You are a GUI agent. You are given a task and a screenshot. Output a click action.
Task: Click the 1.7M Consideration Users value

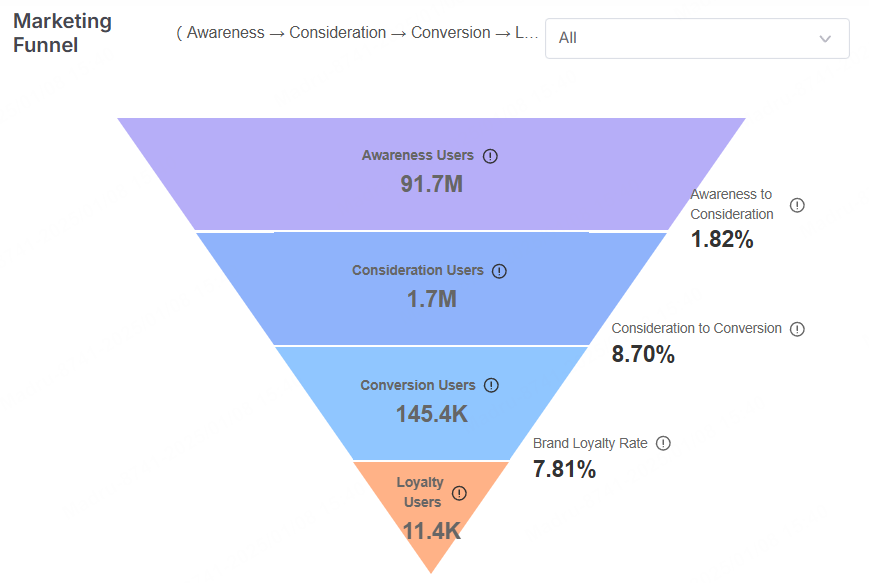pos(431,298)
